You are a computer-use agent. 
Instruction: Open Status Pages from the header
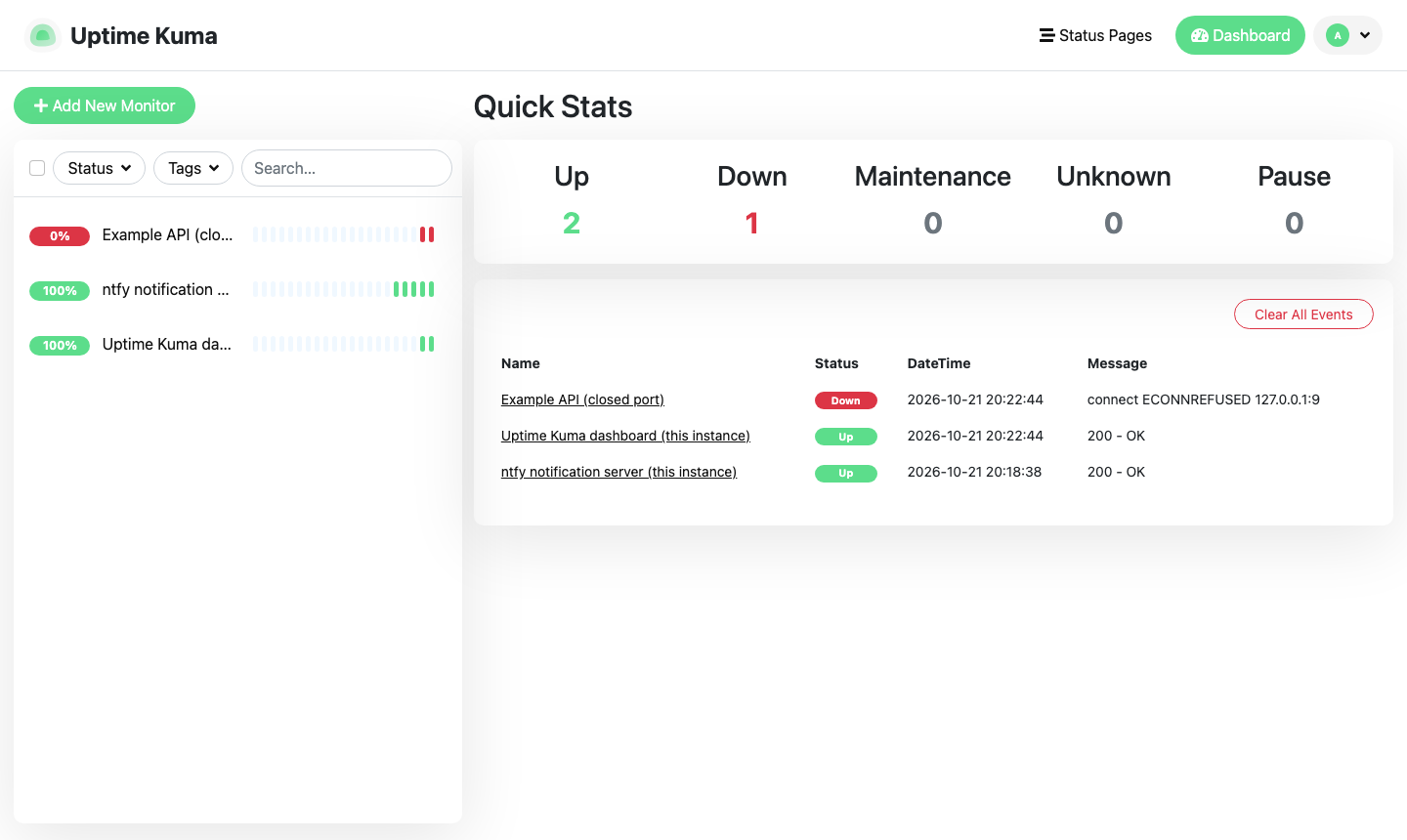pos(1095,35)
